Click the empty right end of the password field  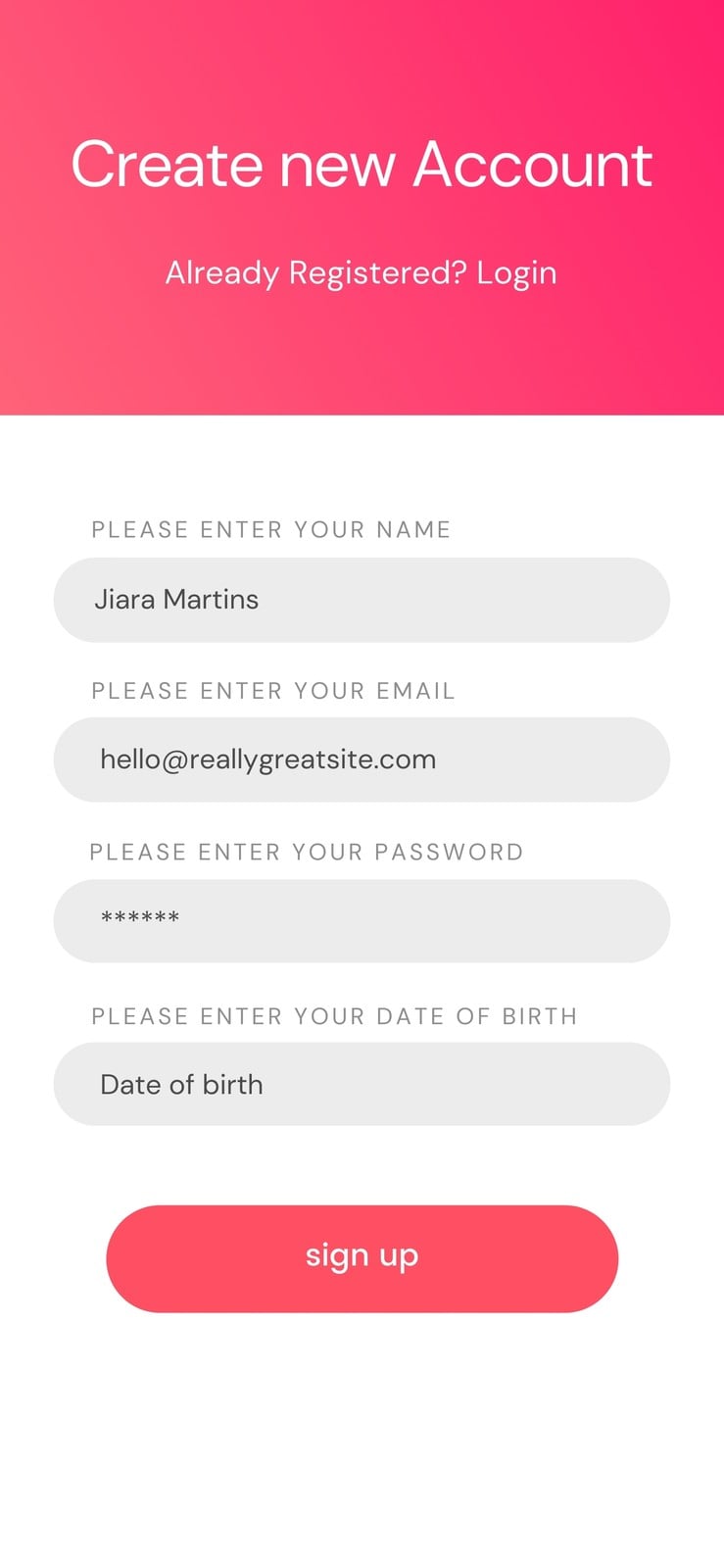(549, 921)
